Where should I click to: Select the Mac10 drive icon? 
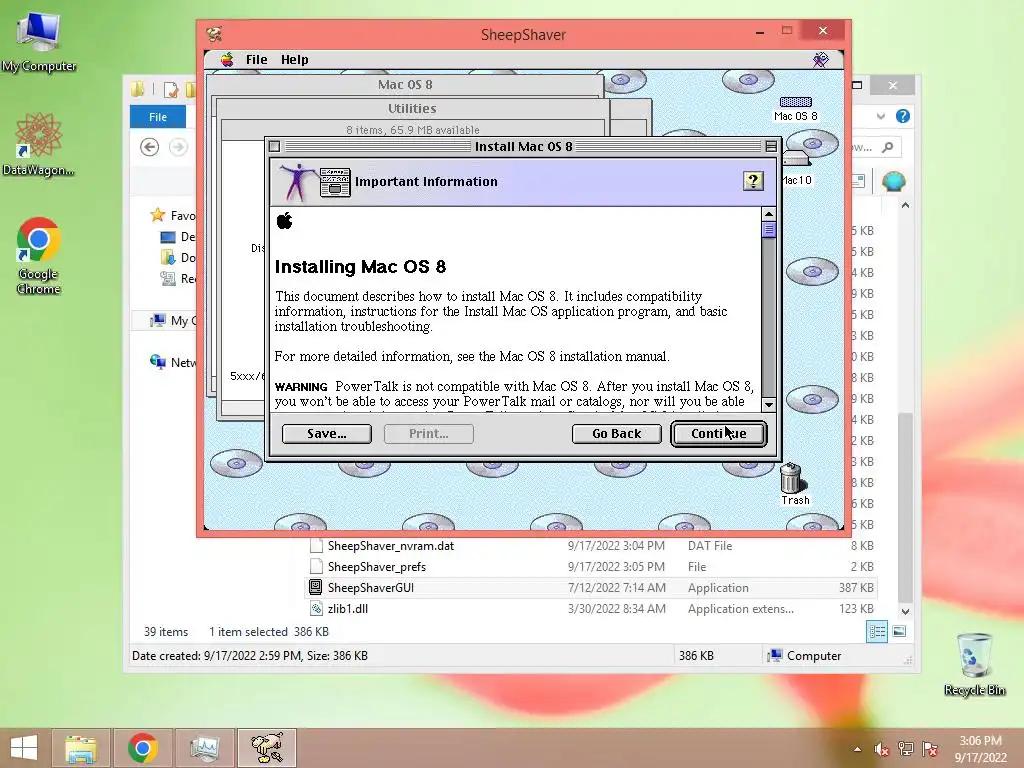click(796, 168)
